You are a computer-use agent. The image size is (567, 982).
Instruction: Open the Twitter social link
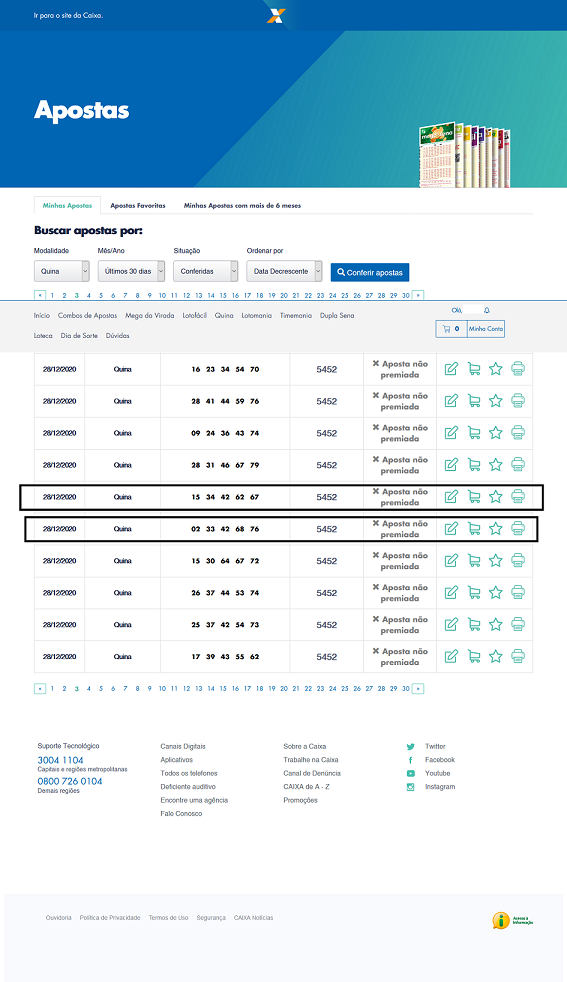[435, 747]
